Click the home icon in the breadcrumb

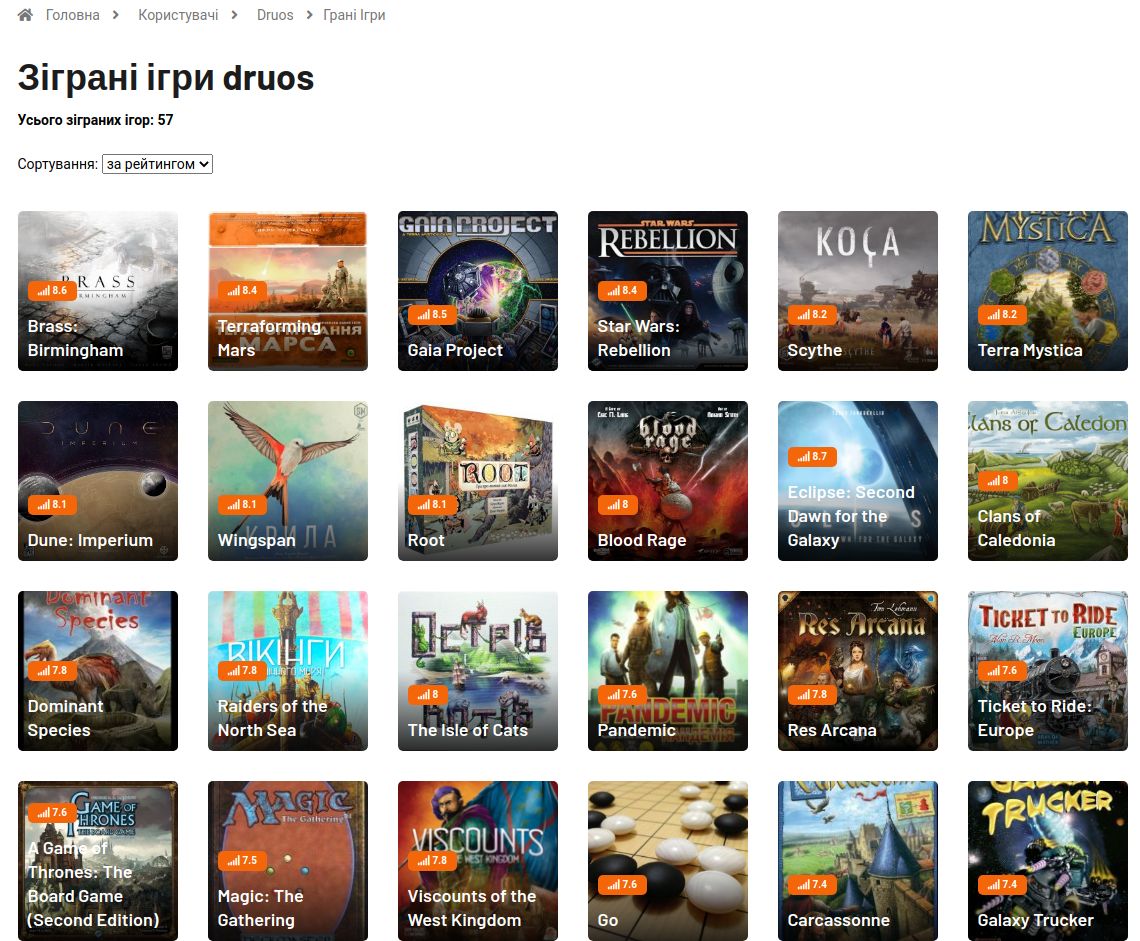25,15
